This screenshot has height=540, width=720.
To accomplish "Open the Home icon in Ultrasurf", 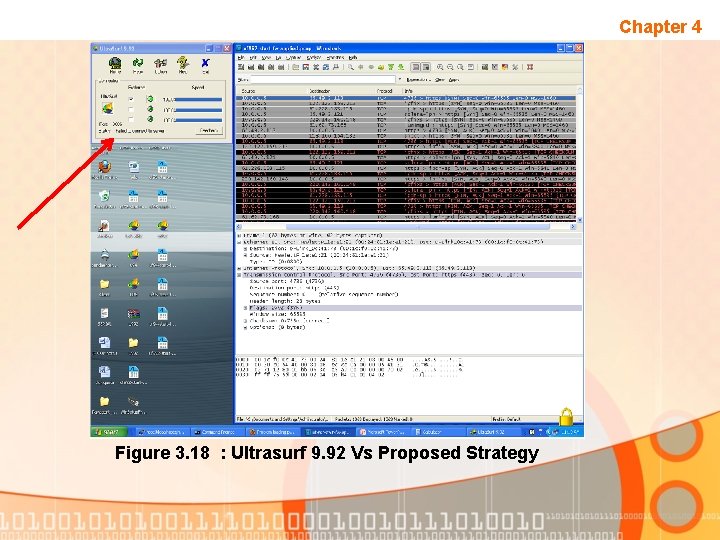I will (x=115, y=64).
